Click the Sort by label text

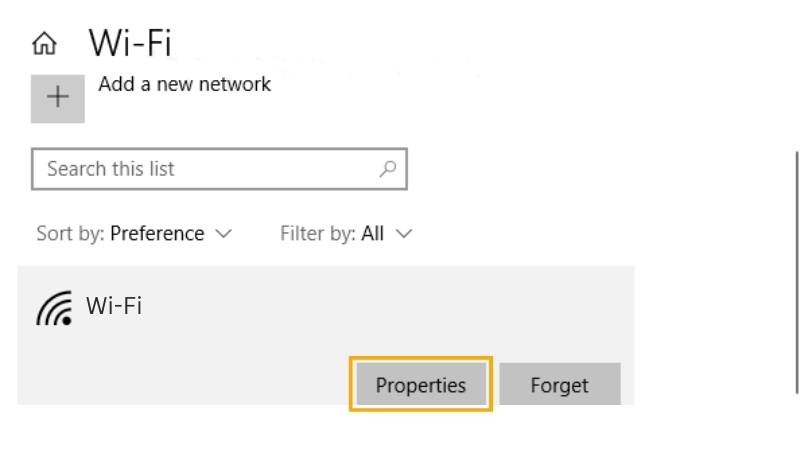[70, 234]
